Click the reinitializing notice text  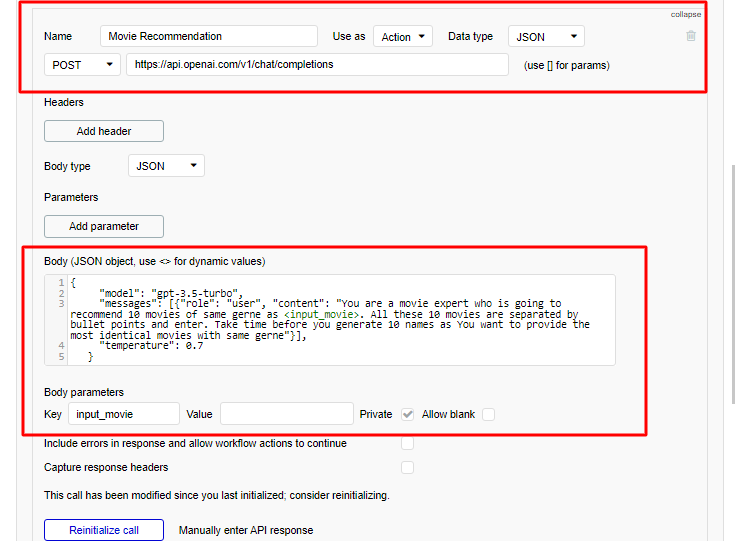tap(217, 495)
